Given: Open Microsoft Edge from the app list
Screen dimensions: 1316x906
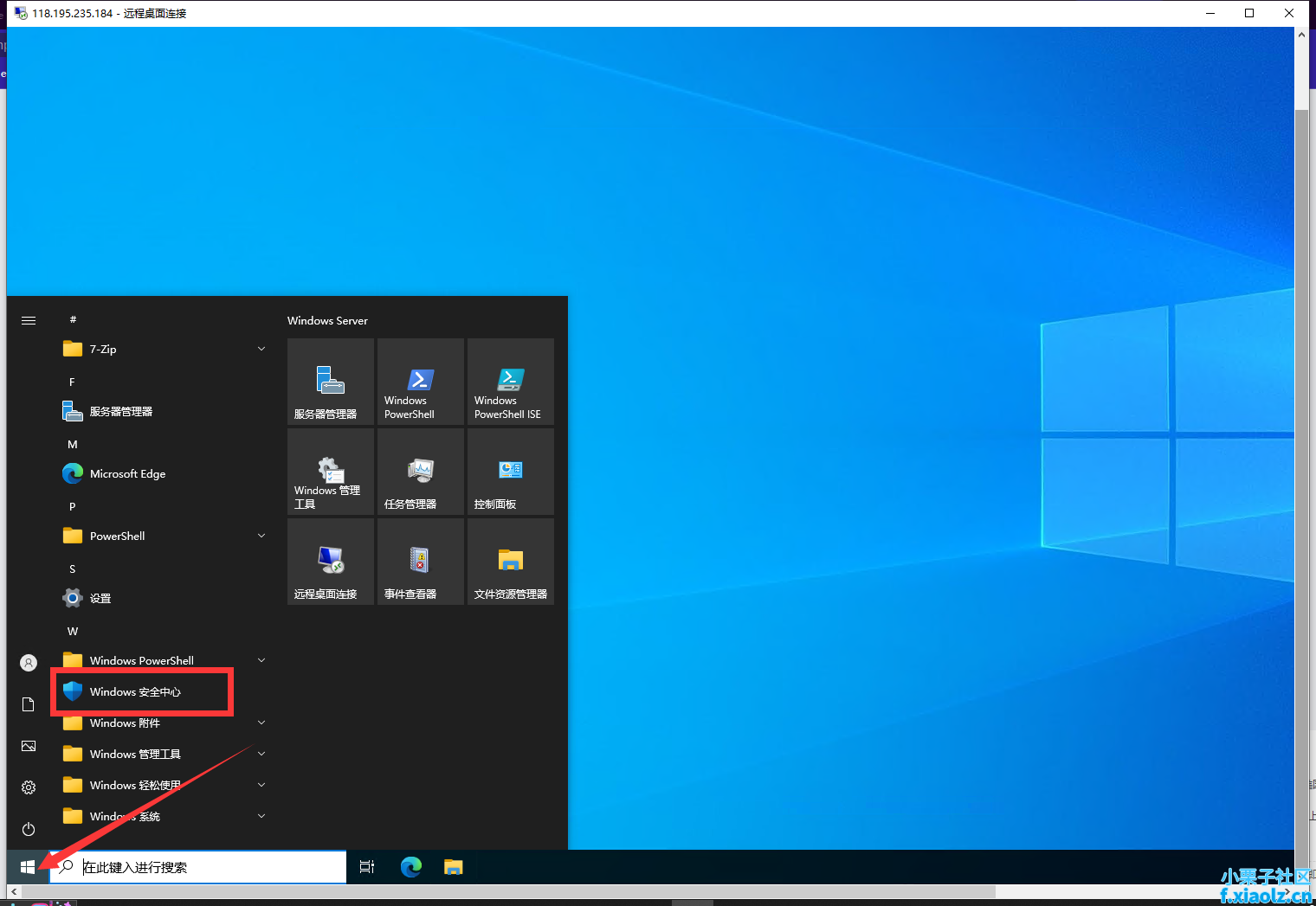Looking at the screenshot, I should tap(127, 473).
